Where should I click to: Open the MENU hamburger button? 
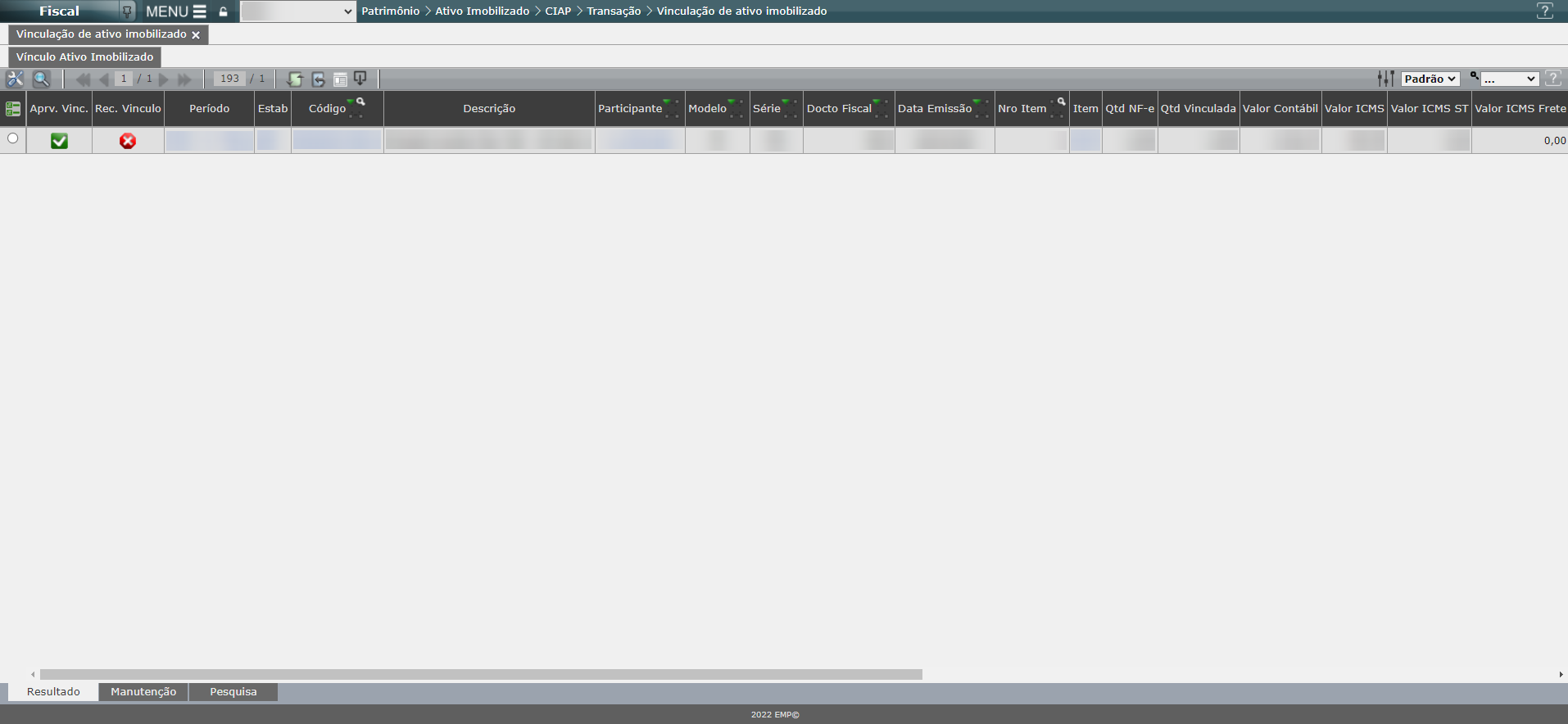(x=175, y=11)
